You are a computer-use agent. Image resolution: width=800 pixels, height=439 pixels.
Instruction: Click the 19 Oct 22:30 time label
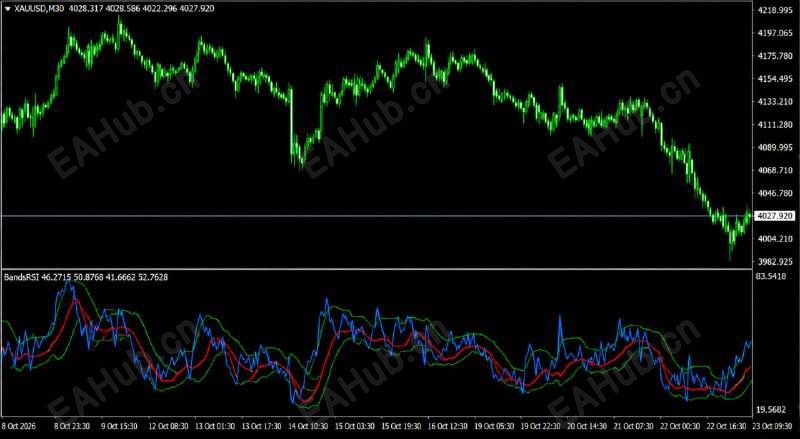[541, 426]
